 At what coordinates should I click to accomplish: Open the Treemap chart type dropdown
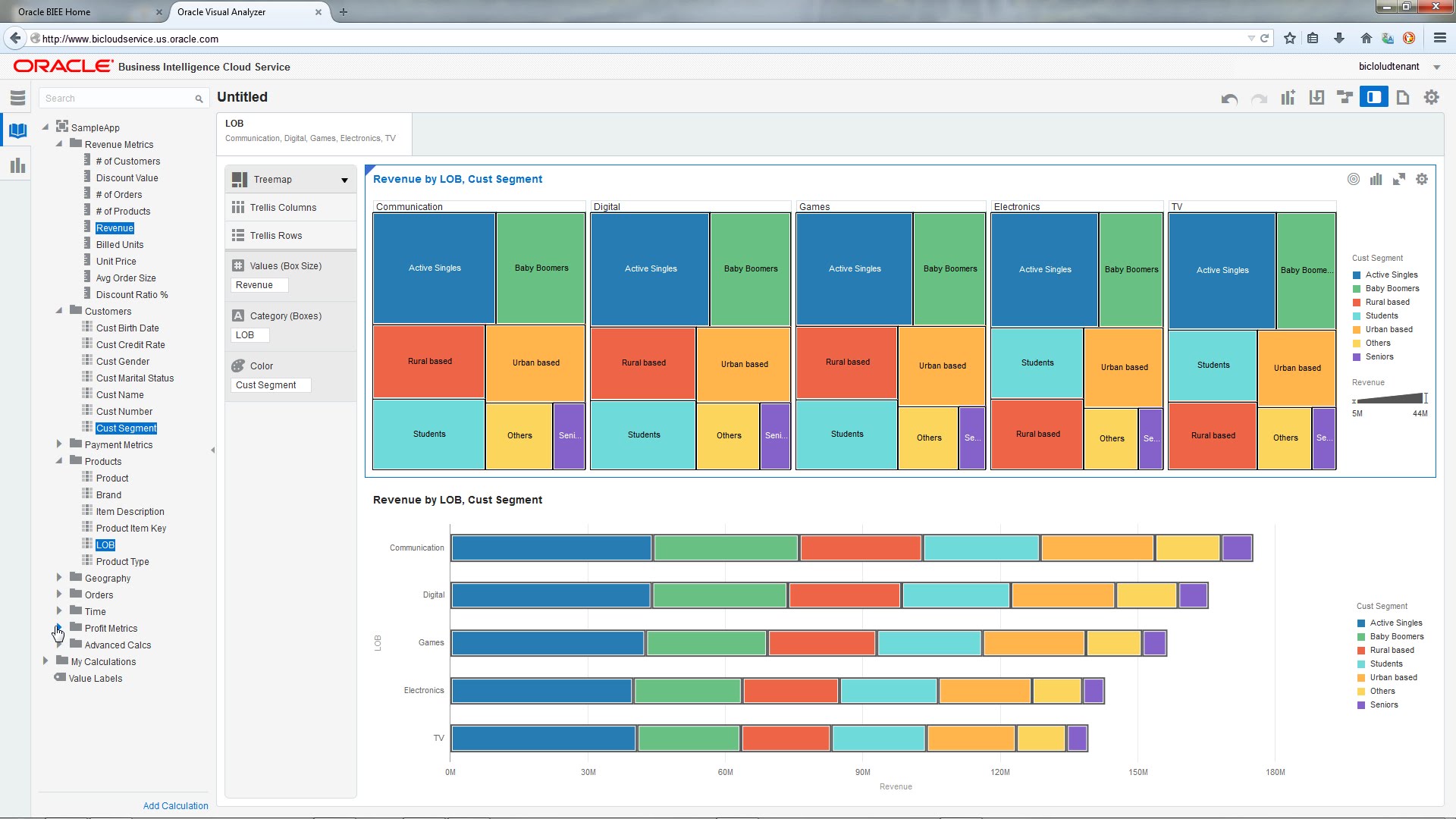tap(344, 180)
